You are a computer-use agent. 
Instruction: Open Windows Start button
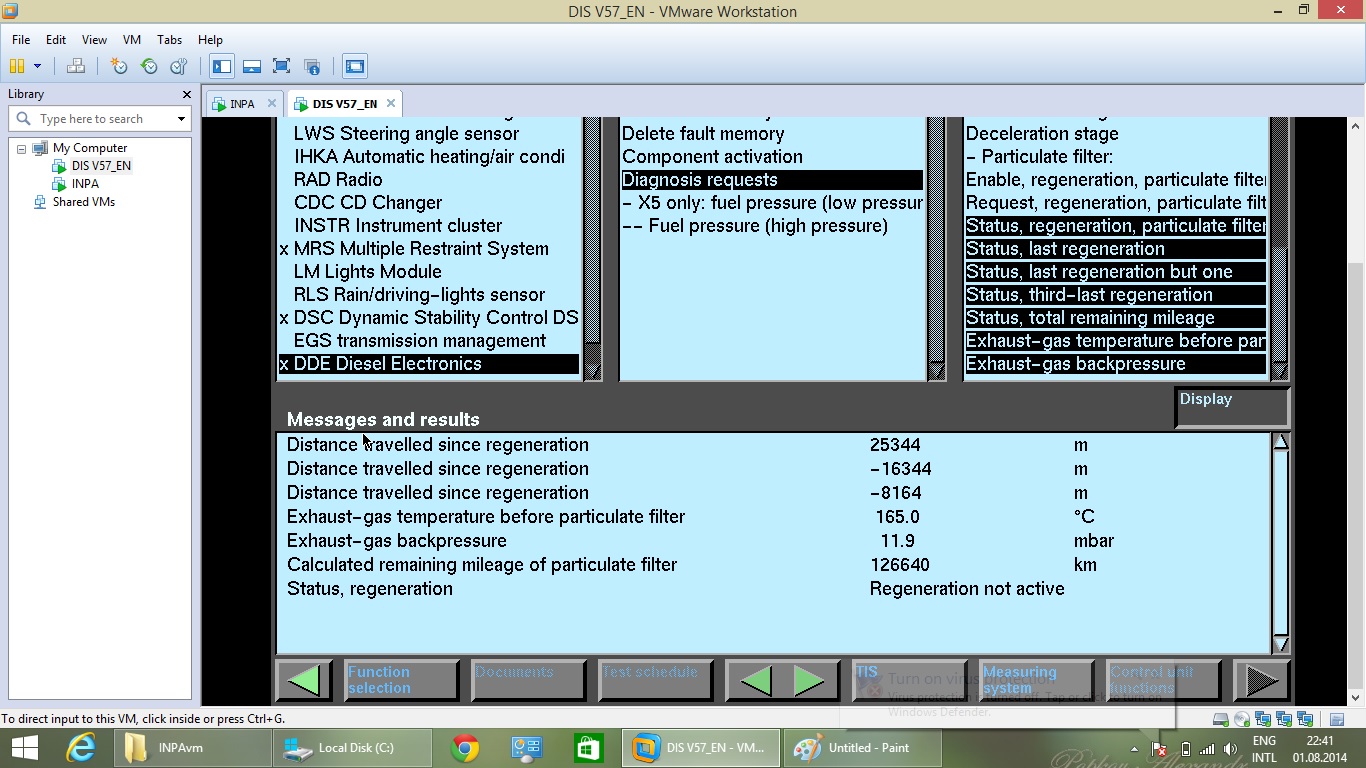tap(24, 748)
